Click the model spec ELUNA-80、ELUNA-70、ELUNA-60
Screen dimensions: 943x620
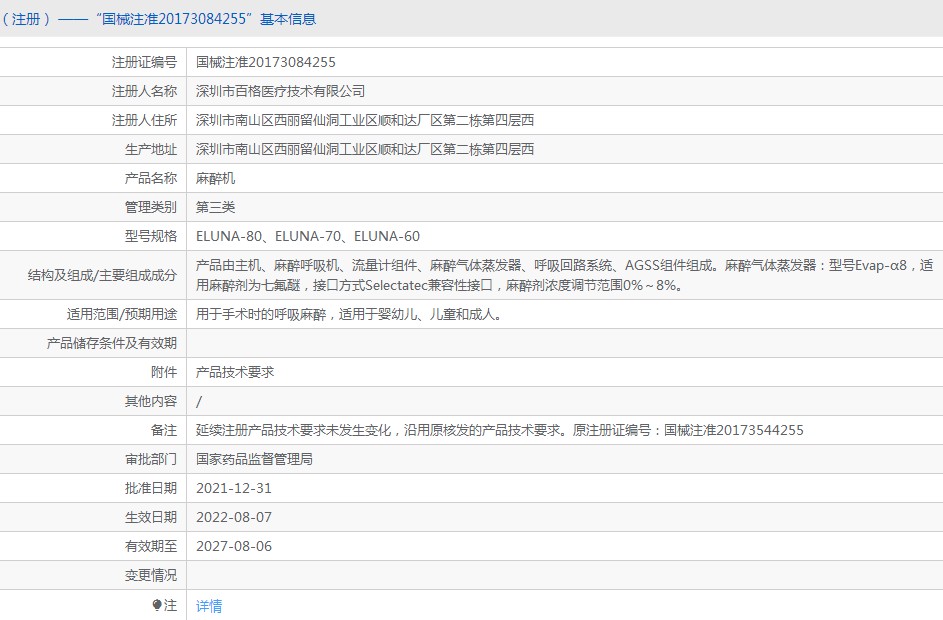pyautogui.click(x=307, y=236)
